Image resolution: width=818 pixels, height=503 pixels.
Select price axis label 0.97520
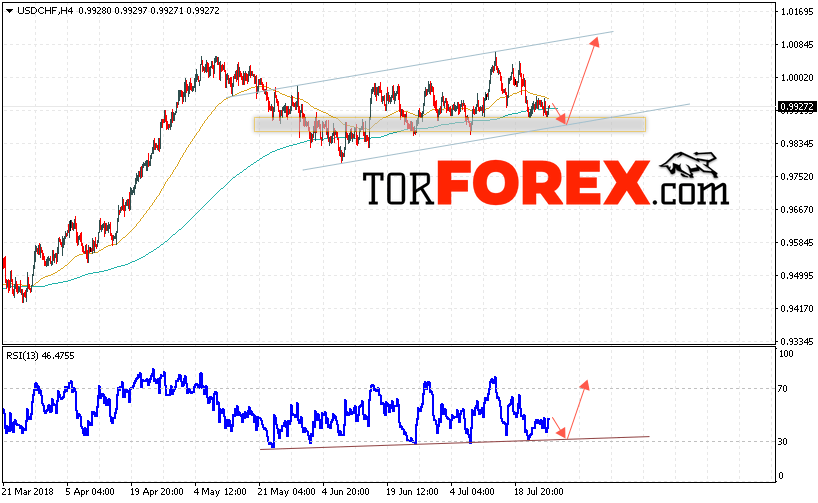pos(797,177)
